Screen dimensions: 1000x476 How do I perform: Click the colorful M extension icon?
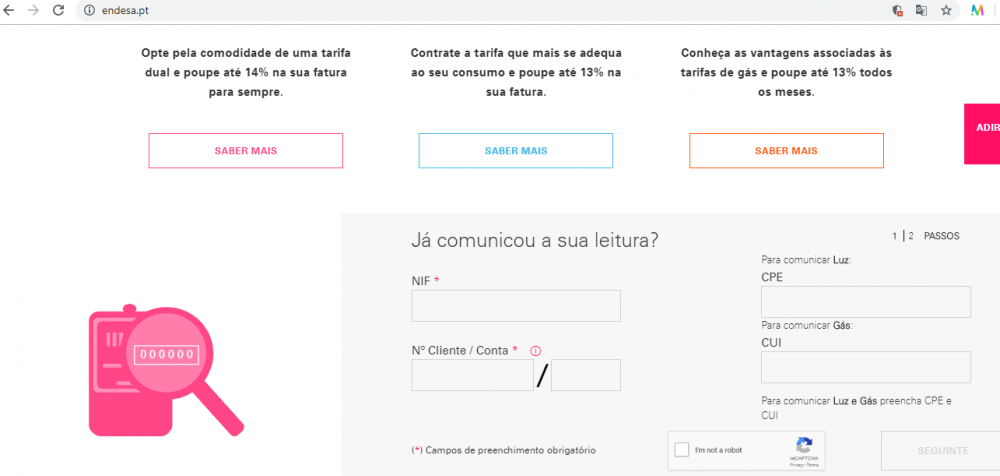pos(978,10)
